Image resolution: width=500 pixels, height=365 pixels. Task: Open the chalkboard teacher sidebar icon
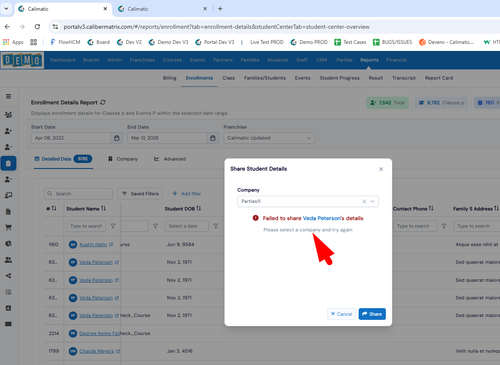[8, 195]
